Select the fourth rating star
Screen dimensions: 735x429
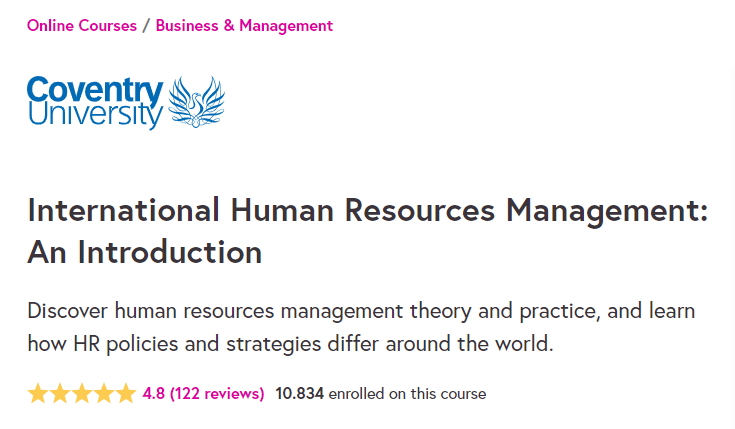[x=104, y=393]
